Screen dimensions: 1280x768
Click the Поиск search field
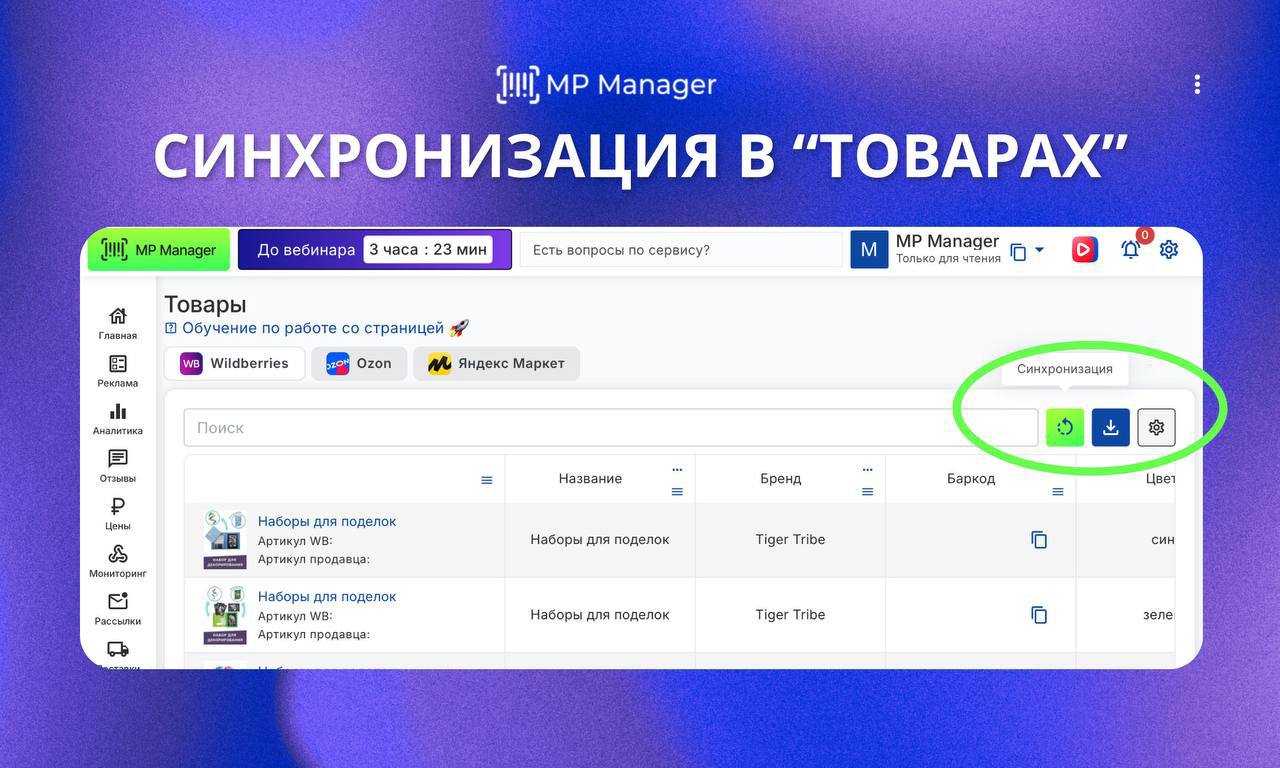[x=610, y=428]
